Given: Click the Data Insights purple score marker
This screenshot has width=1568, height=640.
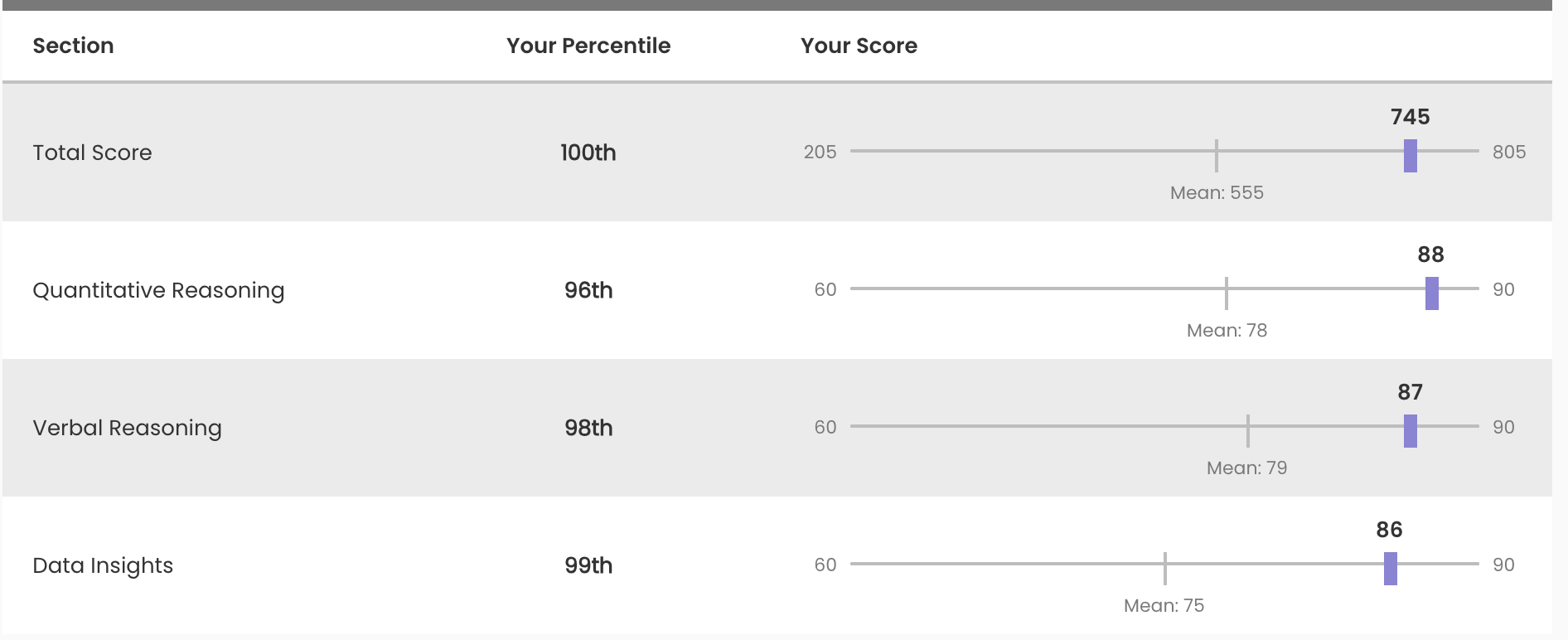Looking at the screenshot, I should coord(1390,568).
